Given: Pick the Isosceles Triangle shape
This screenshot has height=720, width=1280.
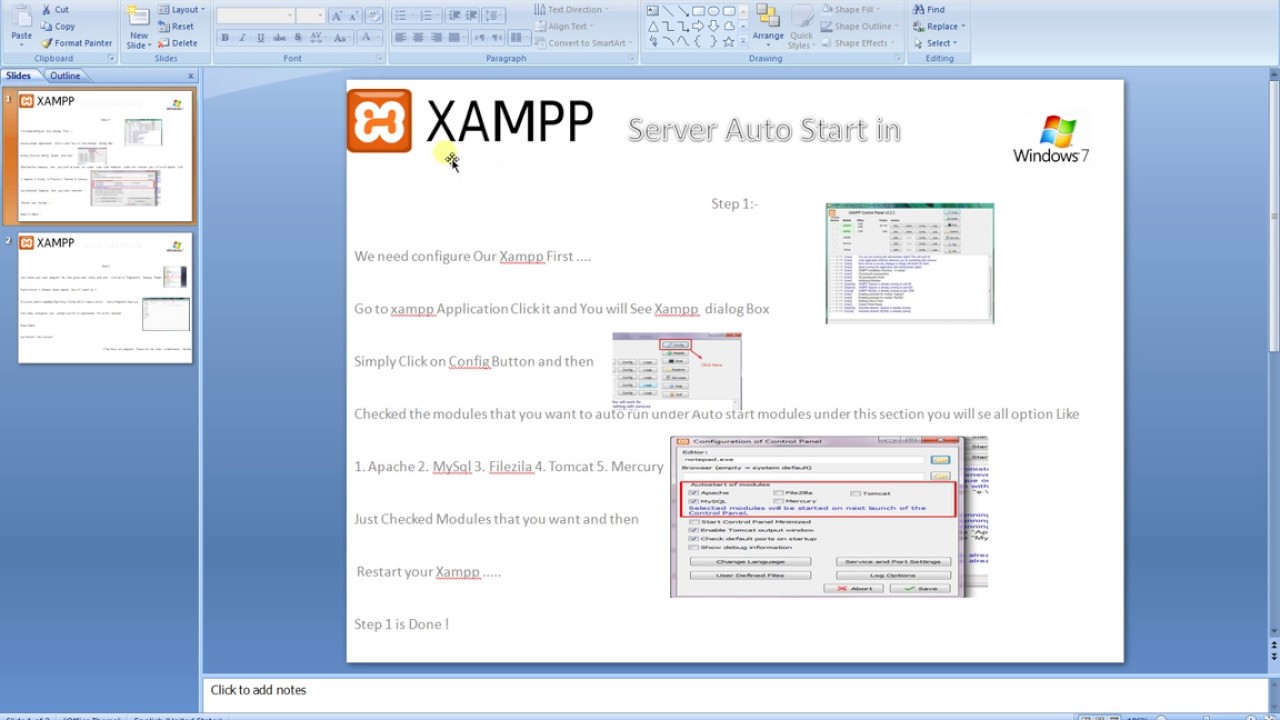Looking at the screenshot, I should pos(652,26).
